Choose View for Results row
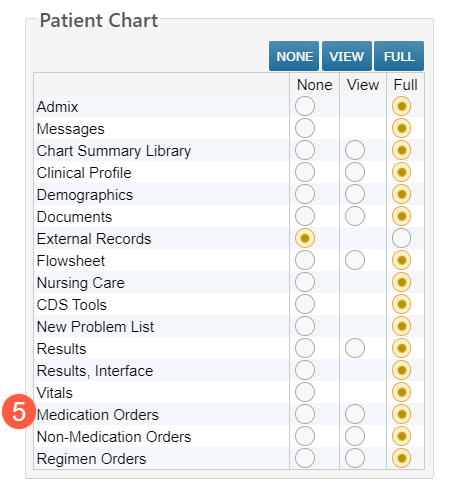The width and height of the screenshot is (454, 487). coord(355,348)
